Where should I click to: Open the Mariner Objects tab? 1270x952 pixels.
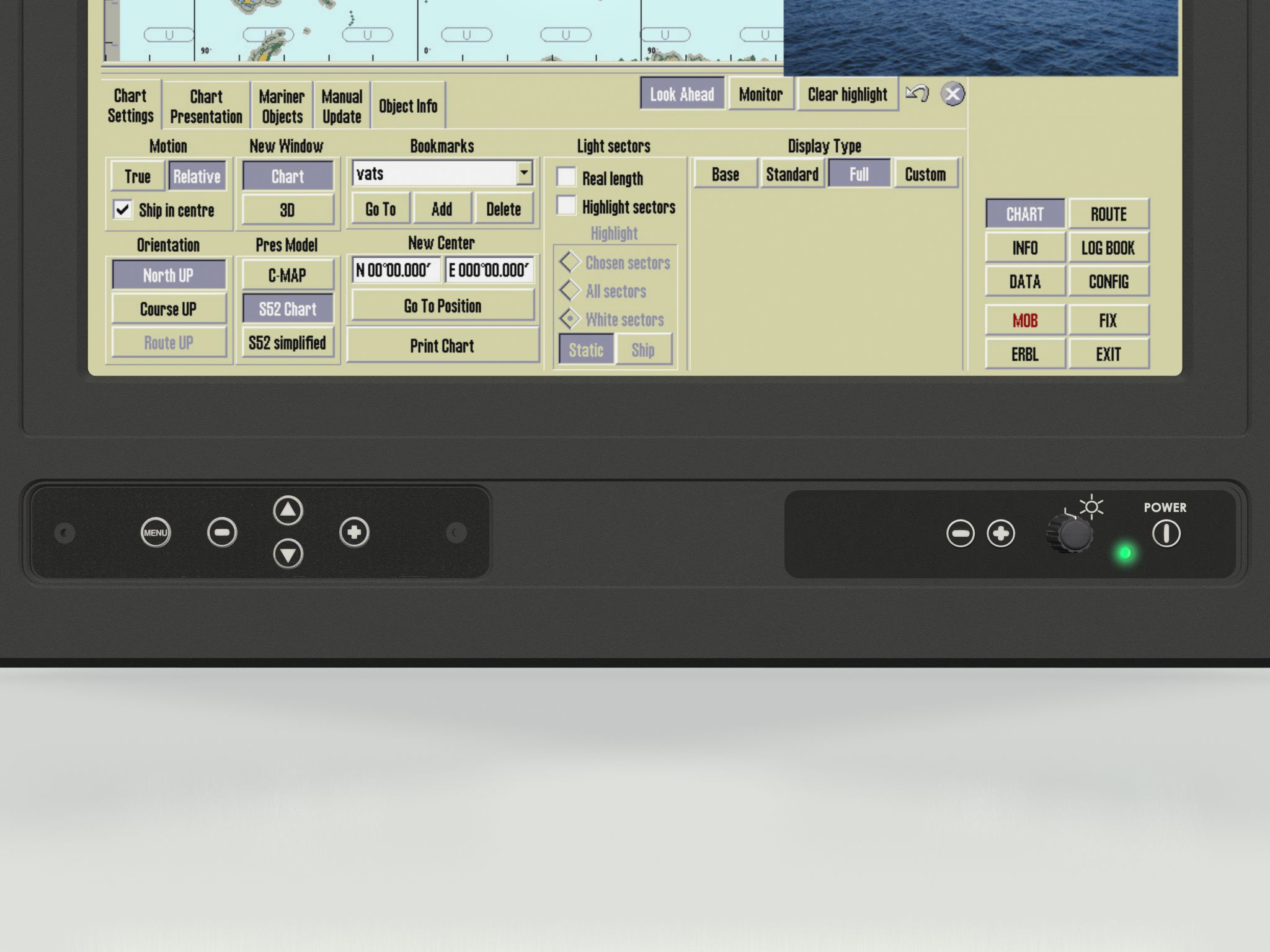click(282, 106)
